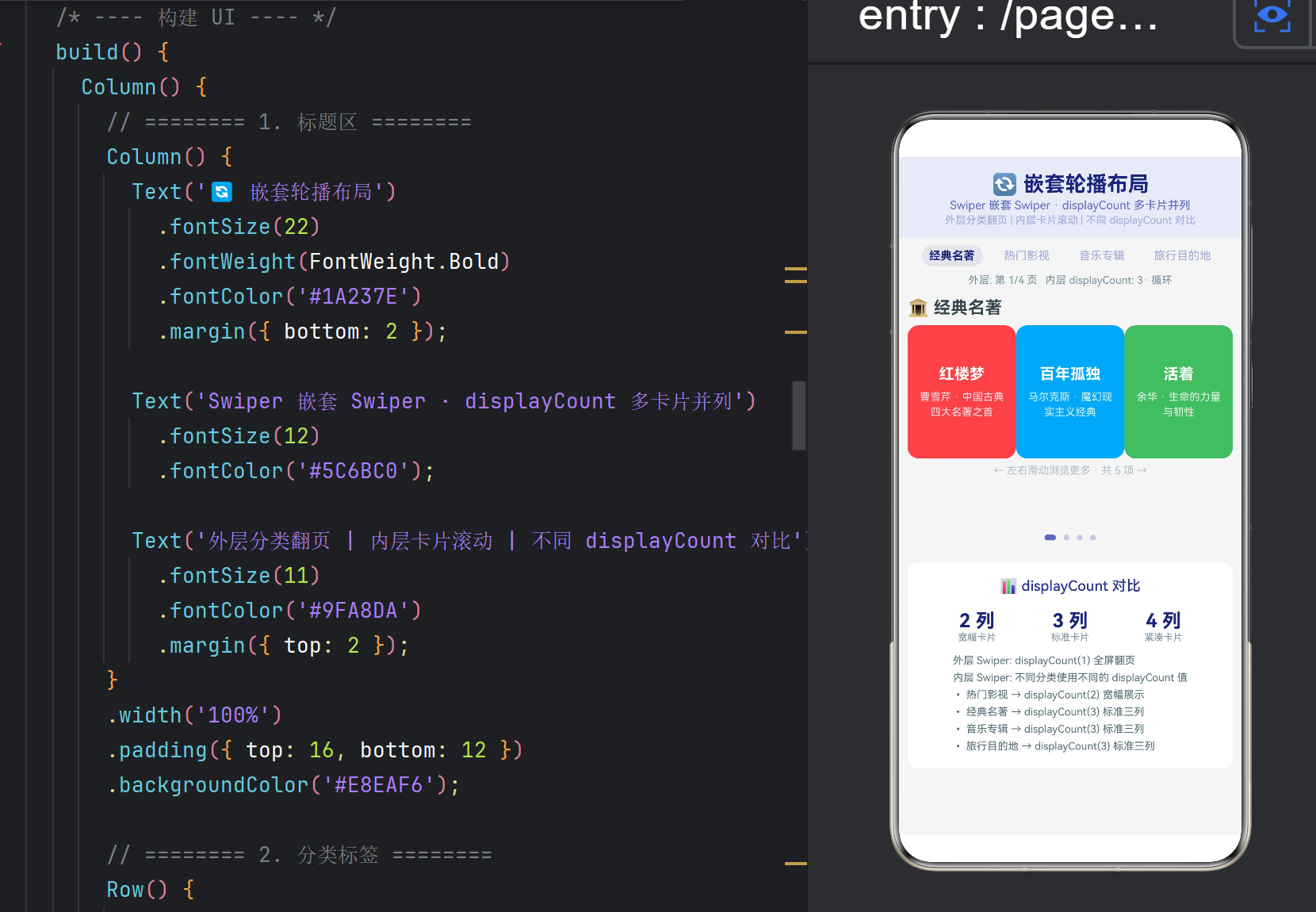This screenshot has width=1316, height=912.
Task: Click the editor vertical scrollbar thumb
Action: pos(799,416)
